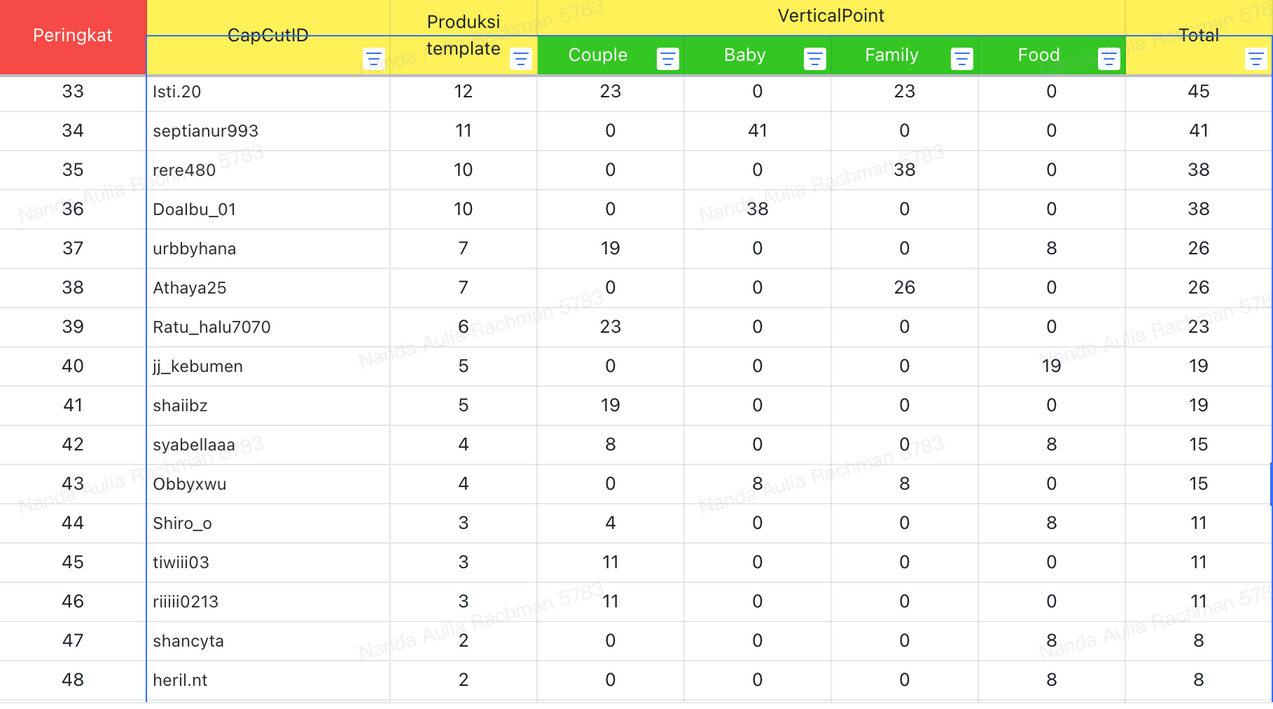Click the Obbyxwu cell
The width and height of the screenshot is (1273, 709).
(268, 484)
